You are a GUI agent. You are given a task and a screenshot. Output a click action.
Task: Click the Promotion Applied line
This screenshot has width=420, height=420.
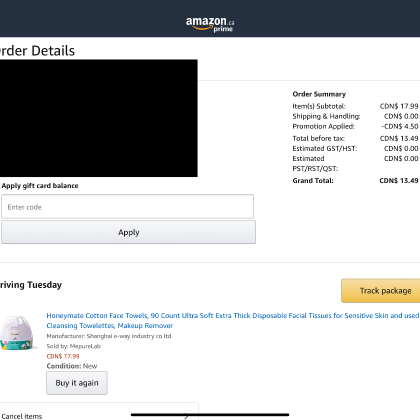(355, 126)
